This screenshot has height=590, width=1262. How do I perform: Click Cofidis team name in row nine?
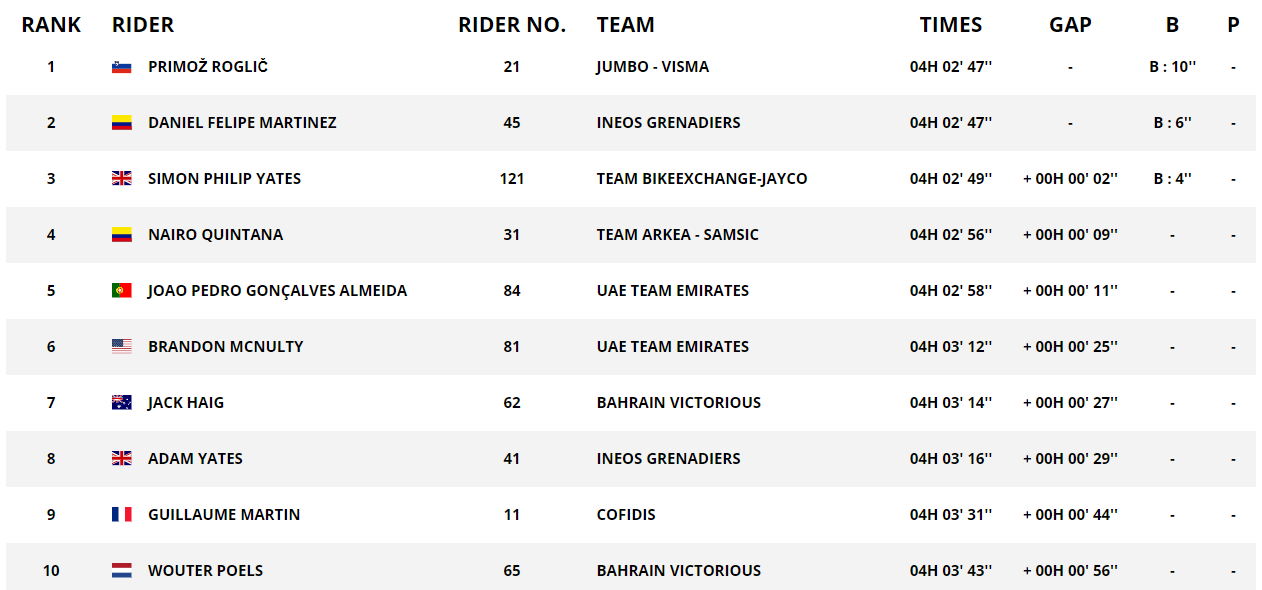pos(626,515)
